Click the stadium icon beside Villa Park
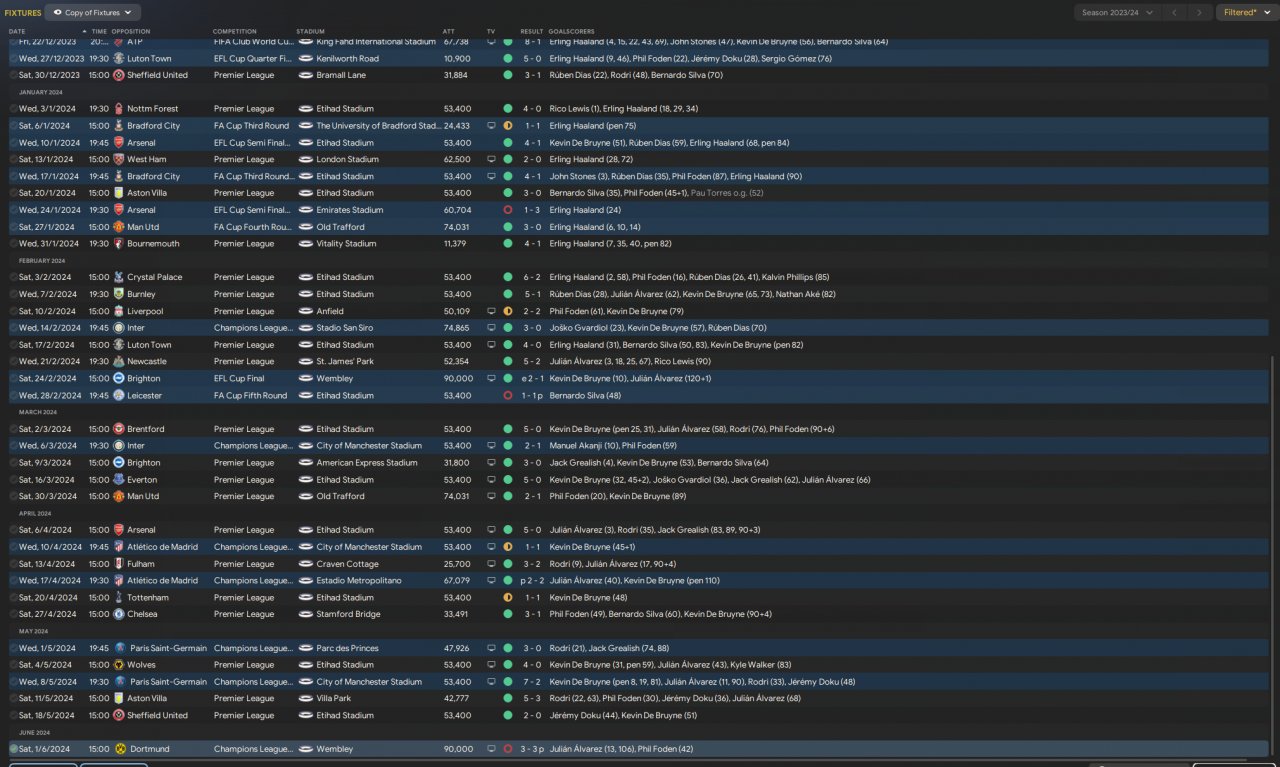1280x767 pixels. 306,699
